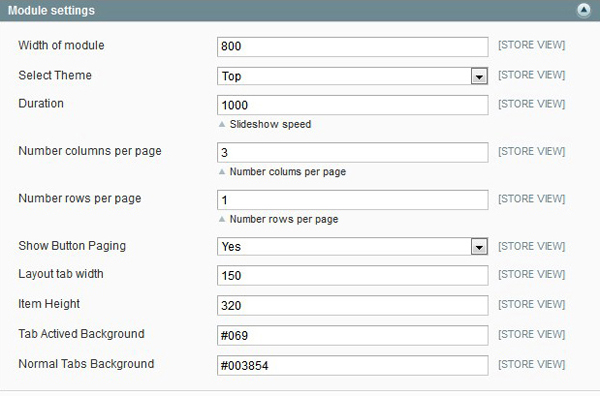The width and height of the screenshot is (600, 396).
Task: Edit the Normal Tabs Background color value
Action: click(352, 365)
